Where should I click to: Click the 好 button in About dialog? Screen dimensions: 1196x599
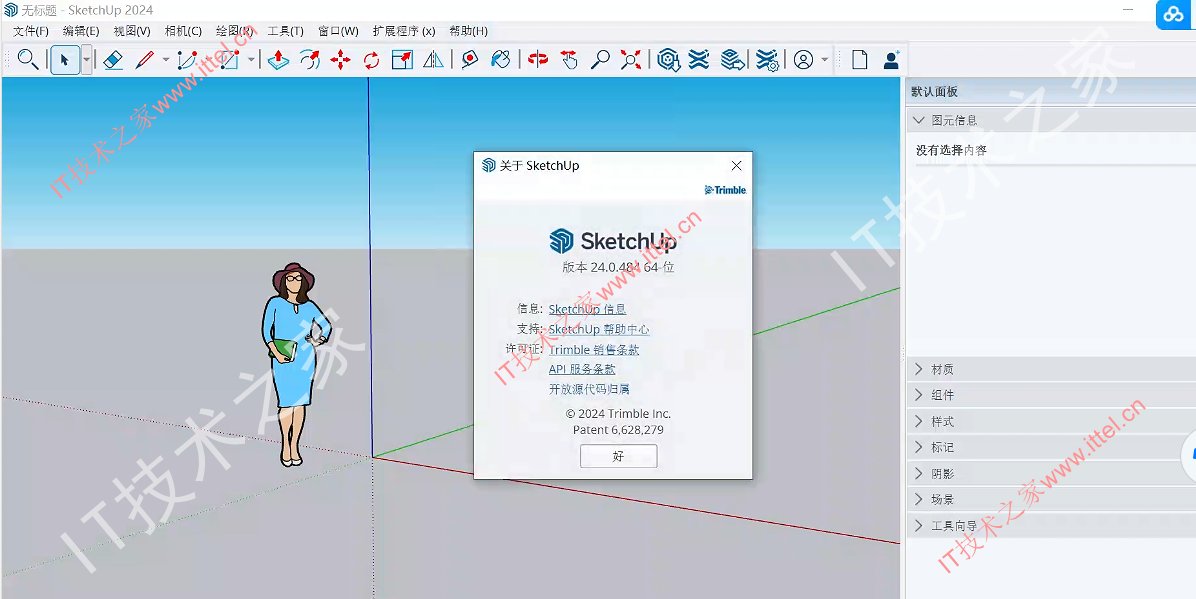coord(619,456)
